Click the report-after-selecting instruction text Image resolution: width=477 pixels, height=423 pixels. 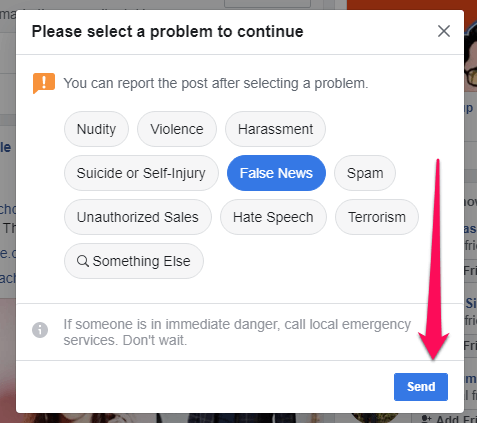(x=216, y=83)
